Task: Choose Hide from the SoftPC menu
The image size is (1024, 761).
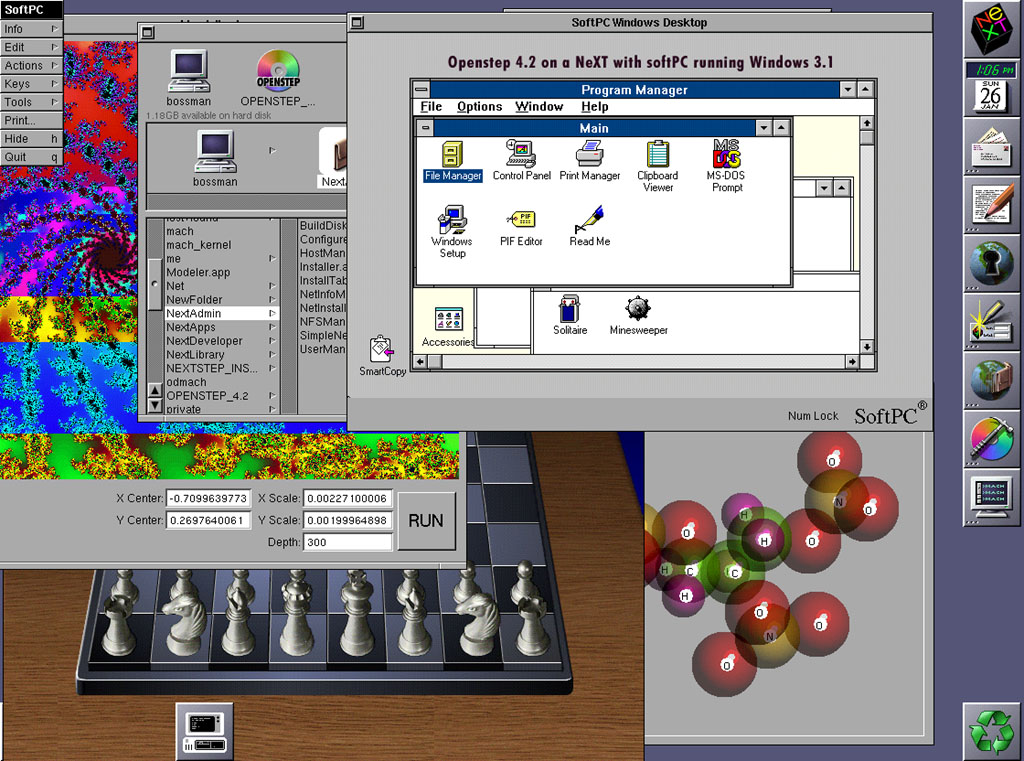Action: [31, 138]
